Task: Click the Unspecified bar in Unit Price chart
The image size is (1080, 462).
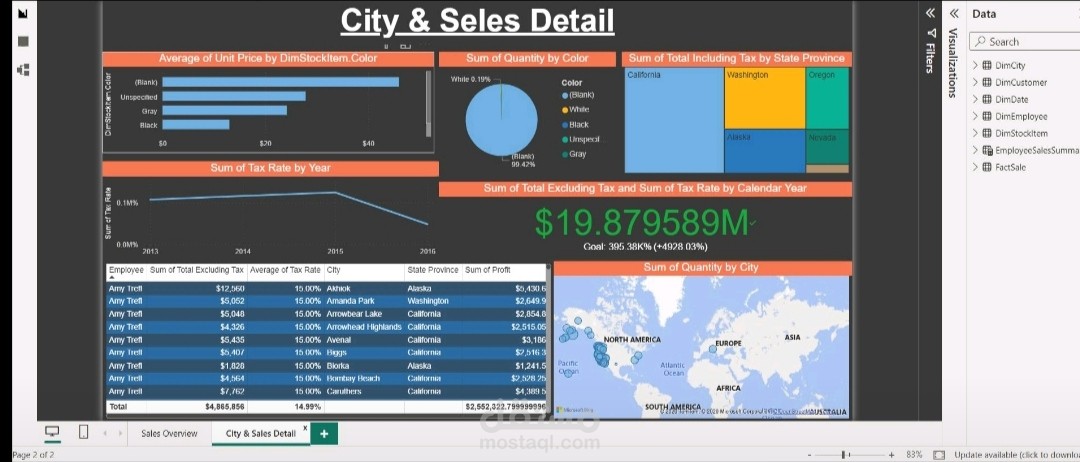Action: 233,96
